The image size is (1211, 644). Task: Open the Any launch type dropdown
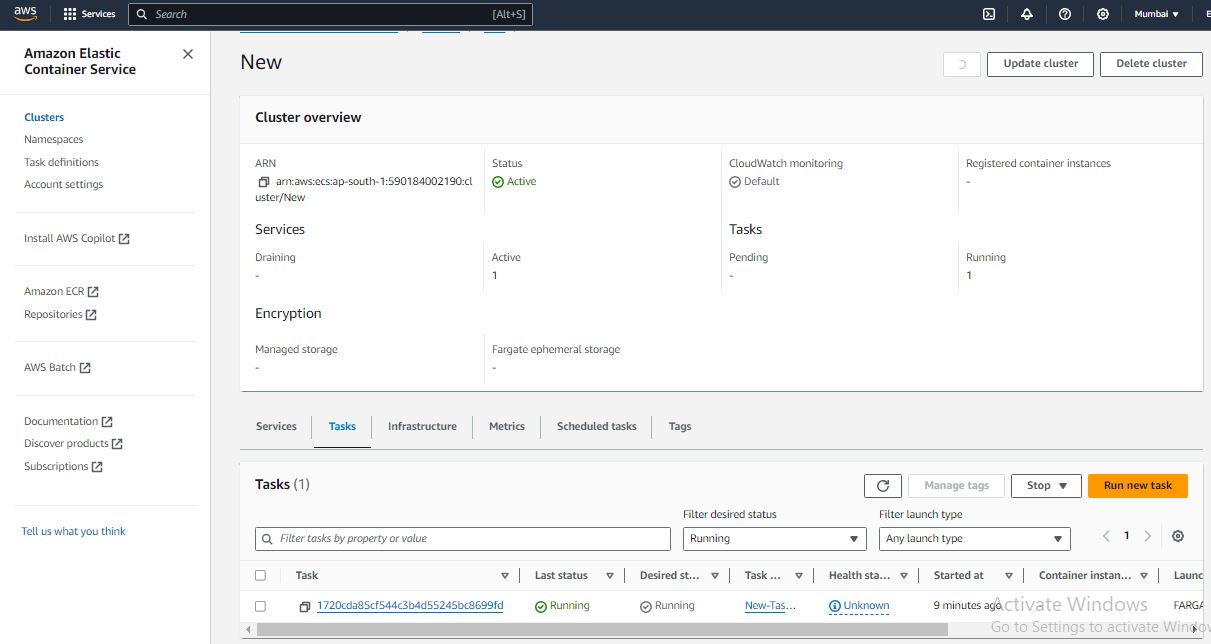coord(974,539)
